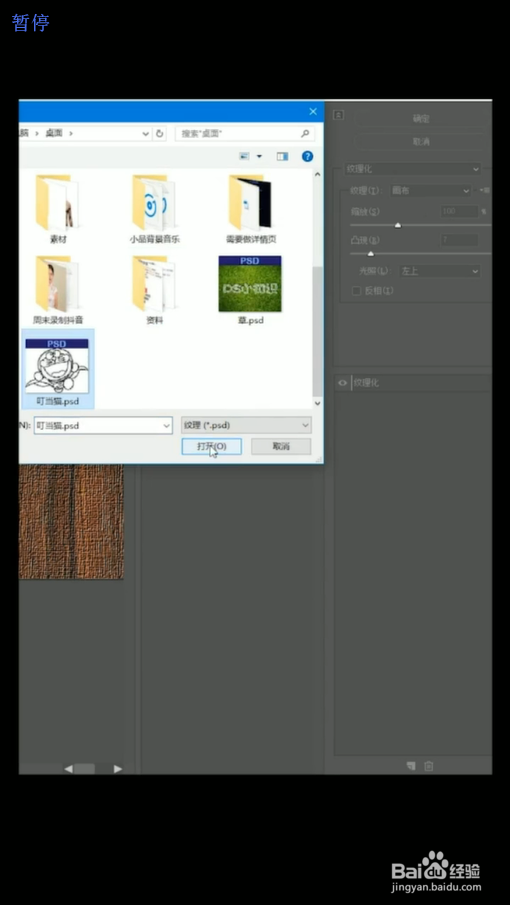510x905 pixels.
Task: Open the load texture flyout menu icon
Action: [484, 190]
